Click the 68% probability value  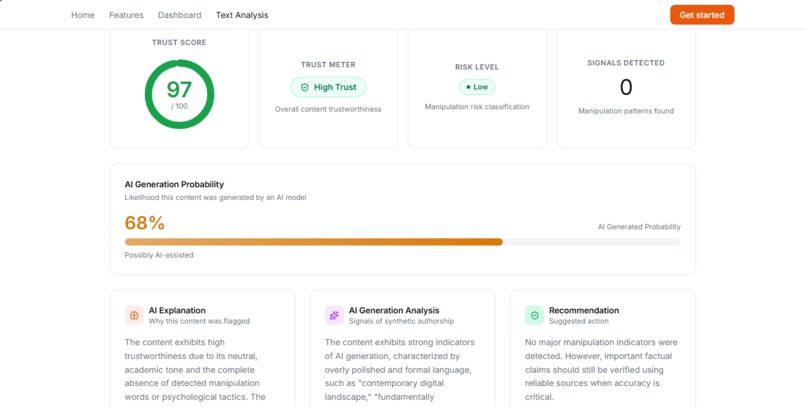point(144,223)
